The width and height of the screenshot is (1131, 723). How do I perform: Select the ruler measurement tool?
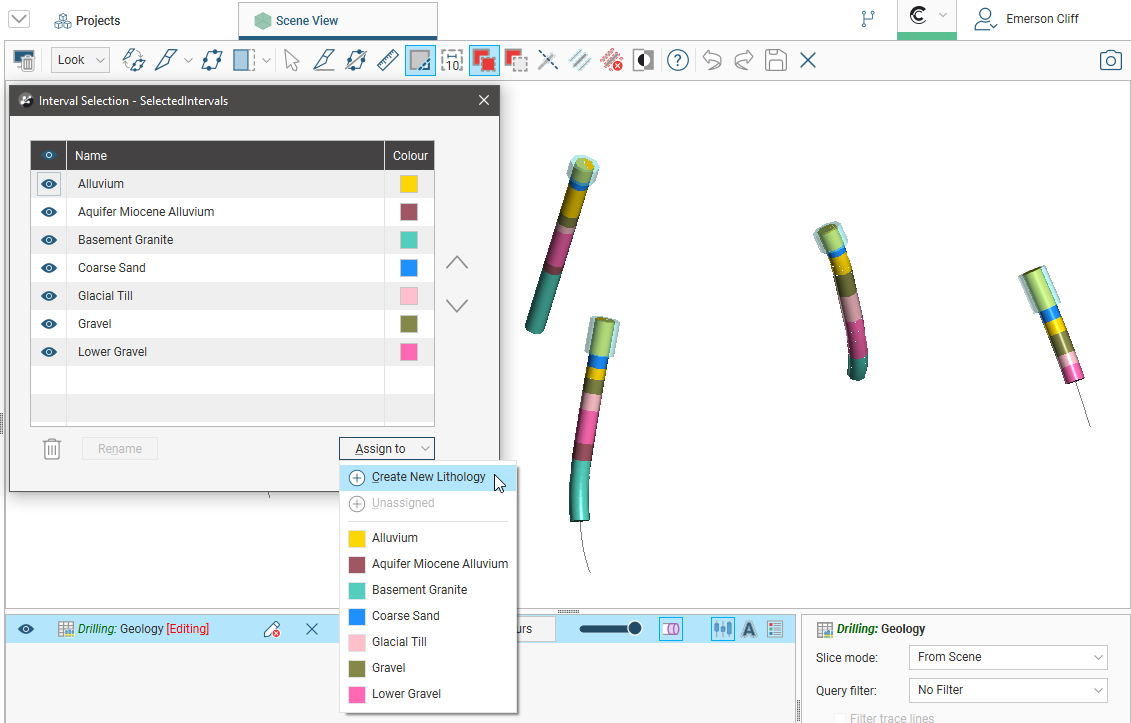(387, 60)
